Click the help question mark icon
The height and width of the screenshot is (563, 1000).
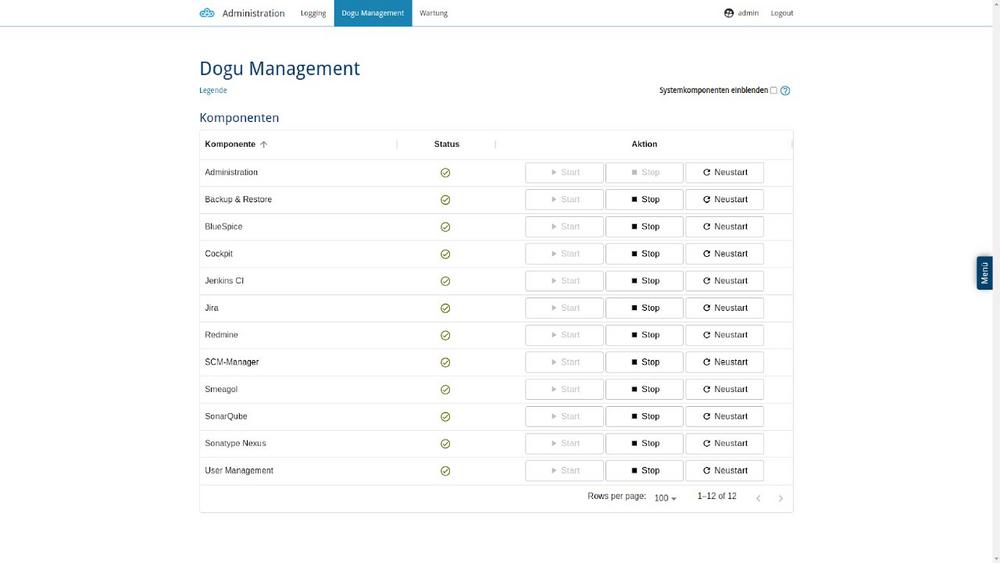click(x=785, y=91)
